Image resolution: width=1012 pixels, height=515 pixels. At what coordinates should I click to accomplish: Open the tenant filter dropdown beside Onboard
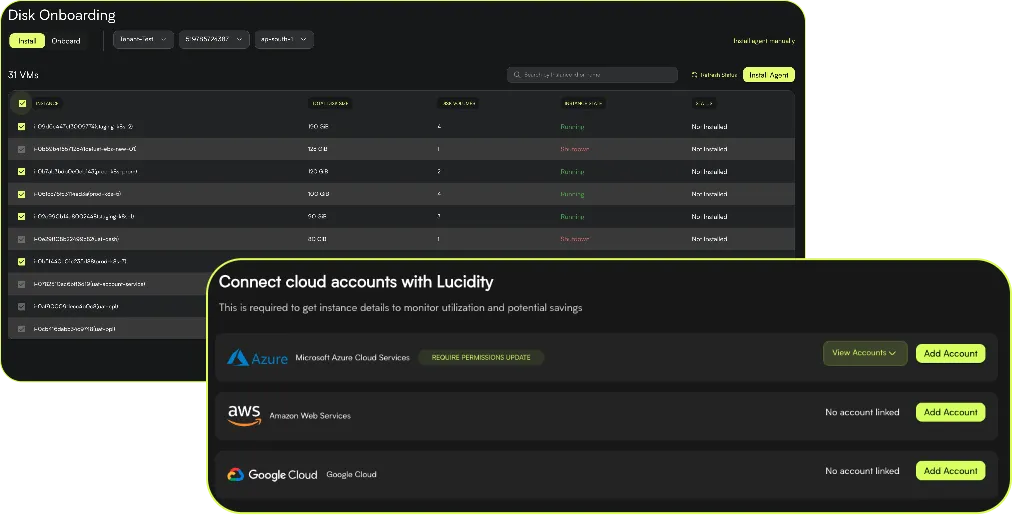pos(143,39)
